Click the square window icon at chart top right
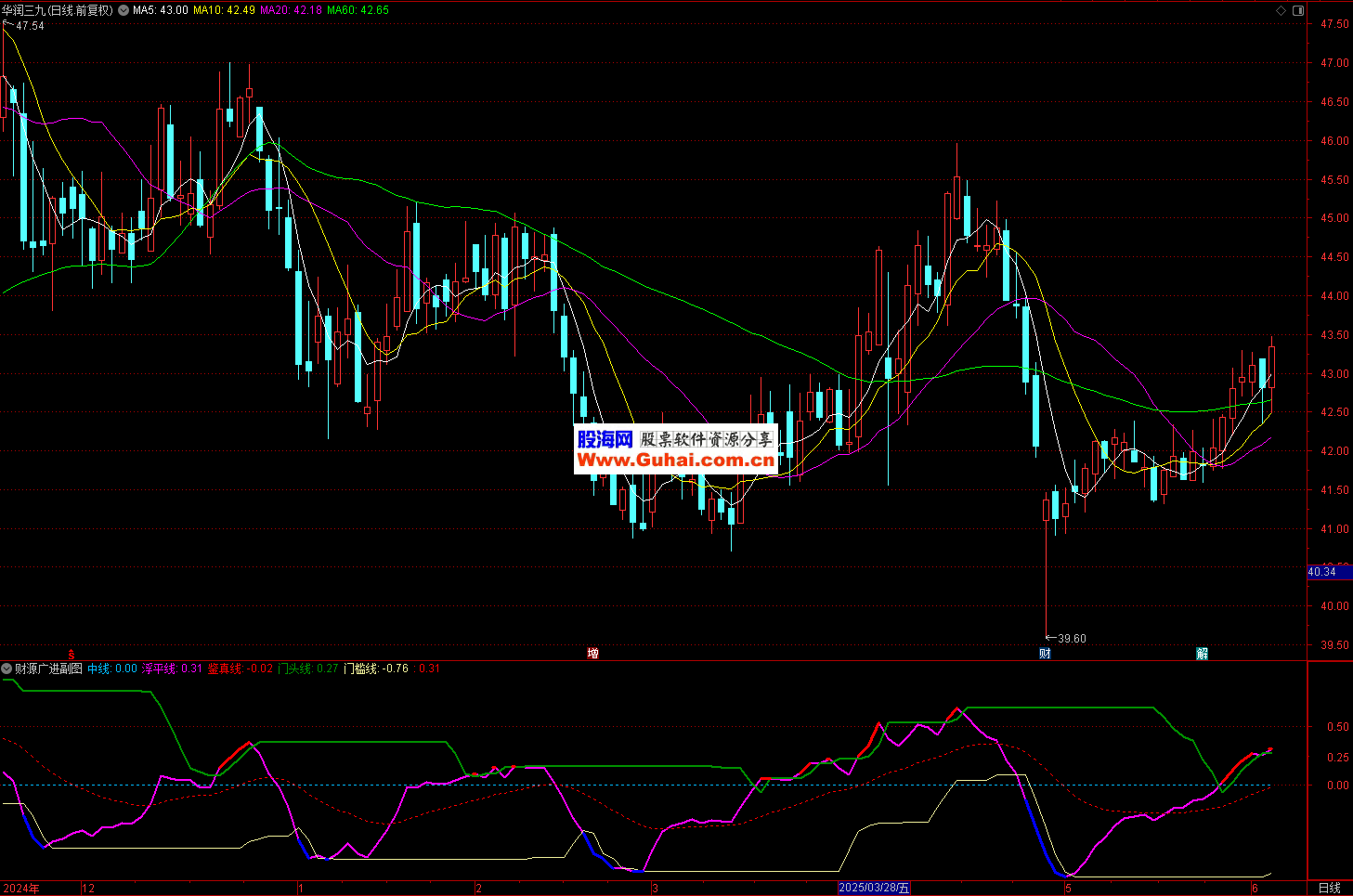1353x896 pixels. pyautogui.click(x=1298, y=10)
